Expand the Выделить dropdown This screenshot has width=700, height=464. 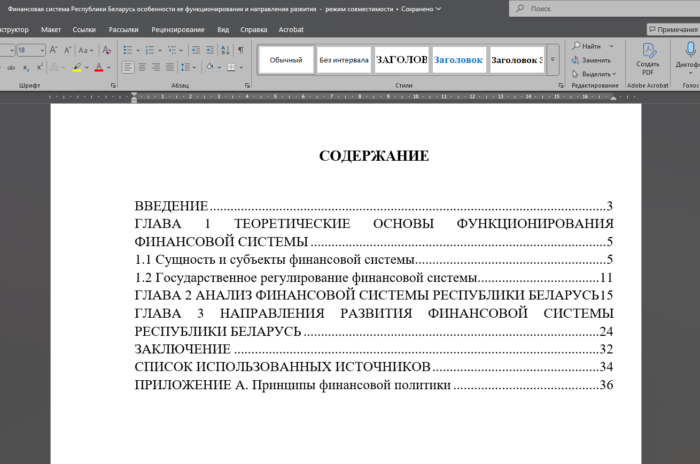pyautogui.click(x=614, y=74)
